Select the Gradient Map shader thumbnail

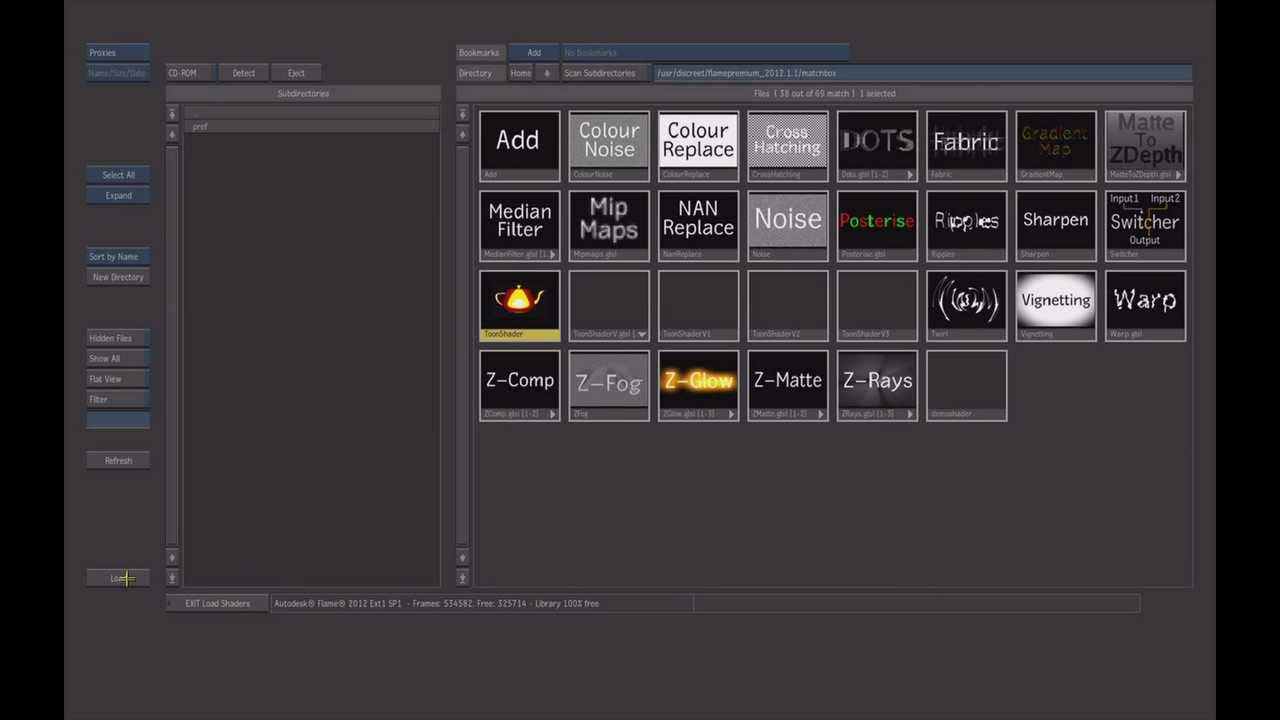click(1056, 146)
